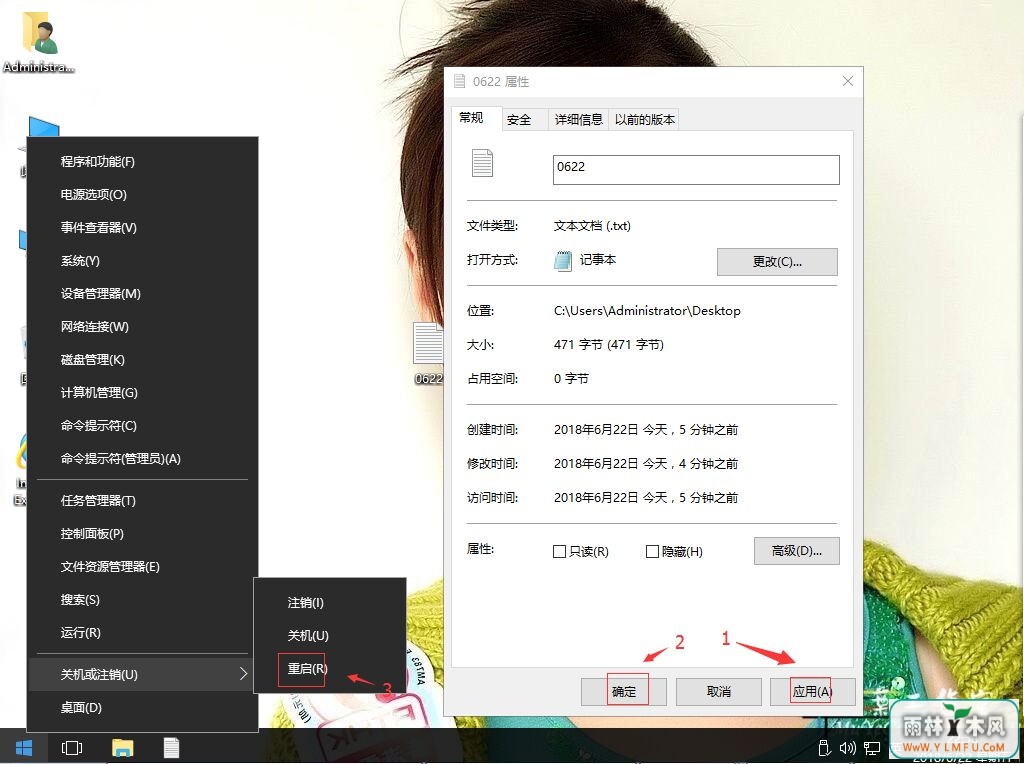Screen dimensions: 1024x764
Task: Click the 记事本 program name
Action: 598,260
